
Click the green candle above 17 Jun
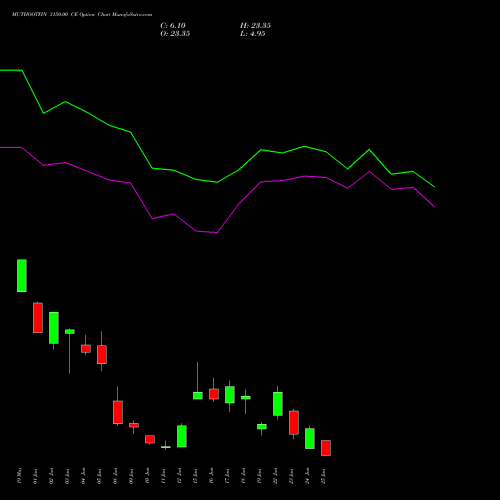pos(230,395)
